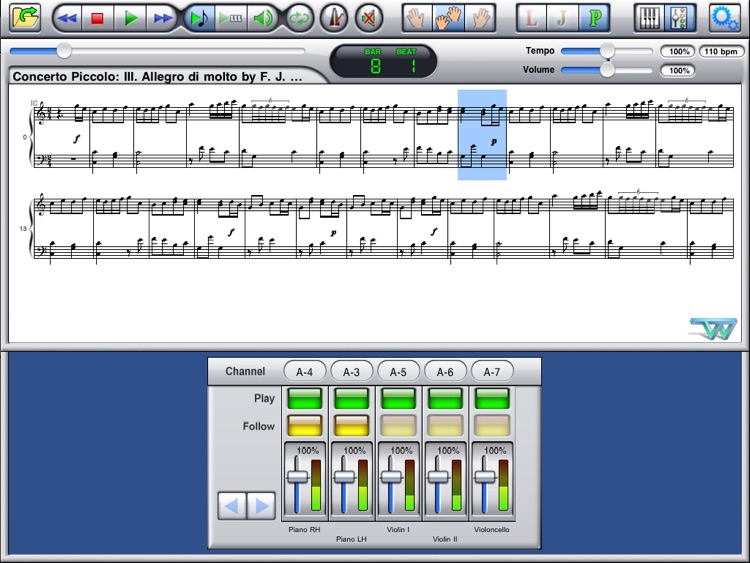Viewport: 750px width, 563px height.
Task: Click Violin II volume fader
Action: [x=438, y=477]
